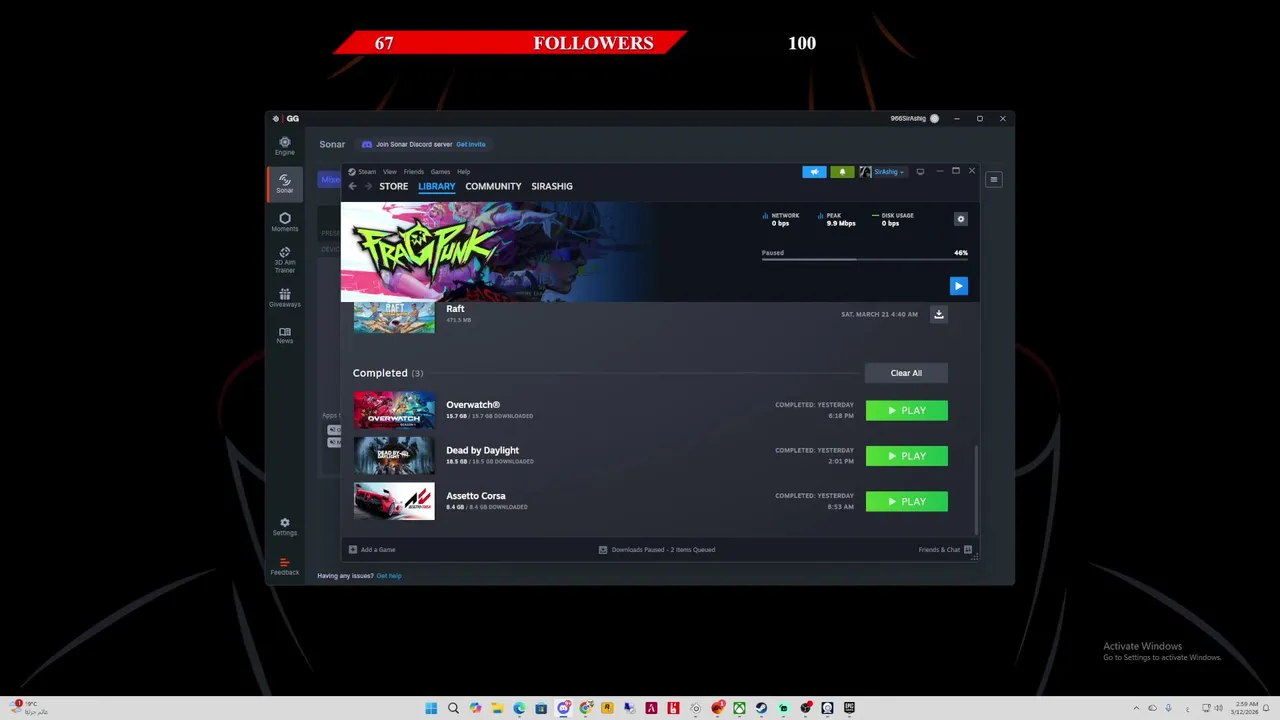Image resolution: width=1280 pixels, height=720 pixels.
Task: Open the clock showing 2:59 AM
Action: coord(1246,708)
